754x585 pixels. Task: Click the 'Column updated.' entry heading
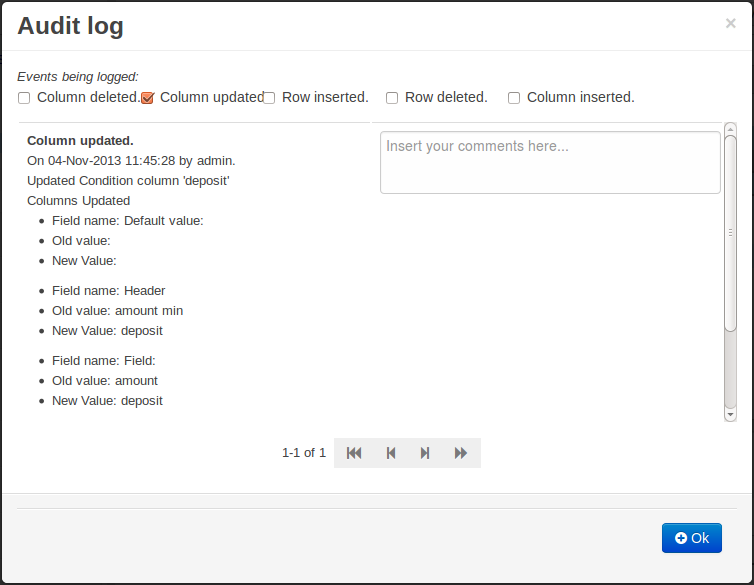tap(80, 140)
